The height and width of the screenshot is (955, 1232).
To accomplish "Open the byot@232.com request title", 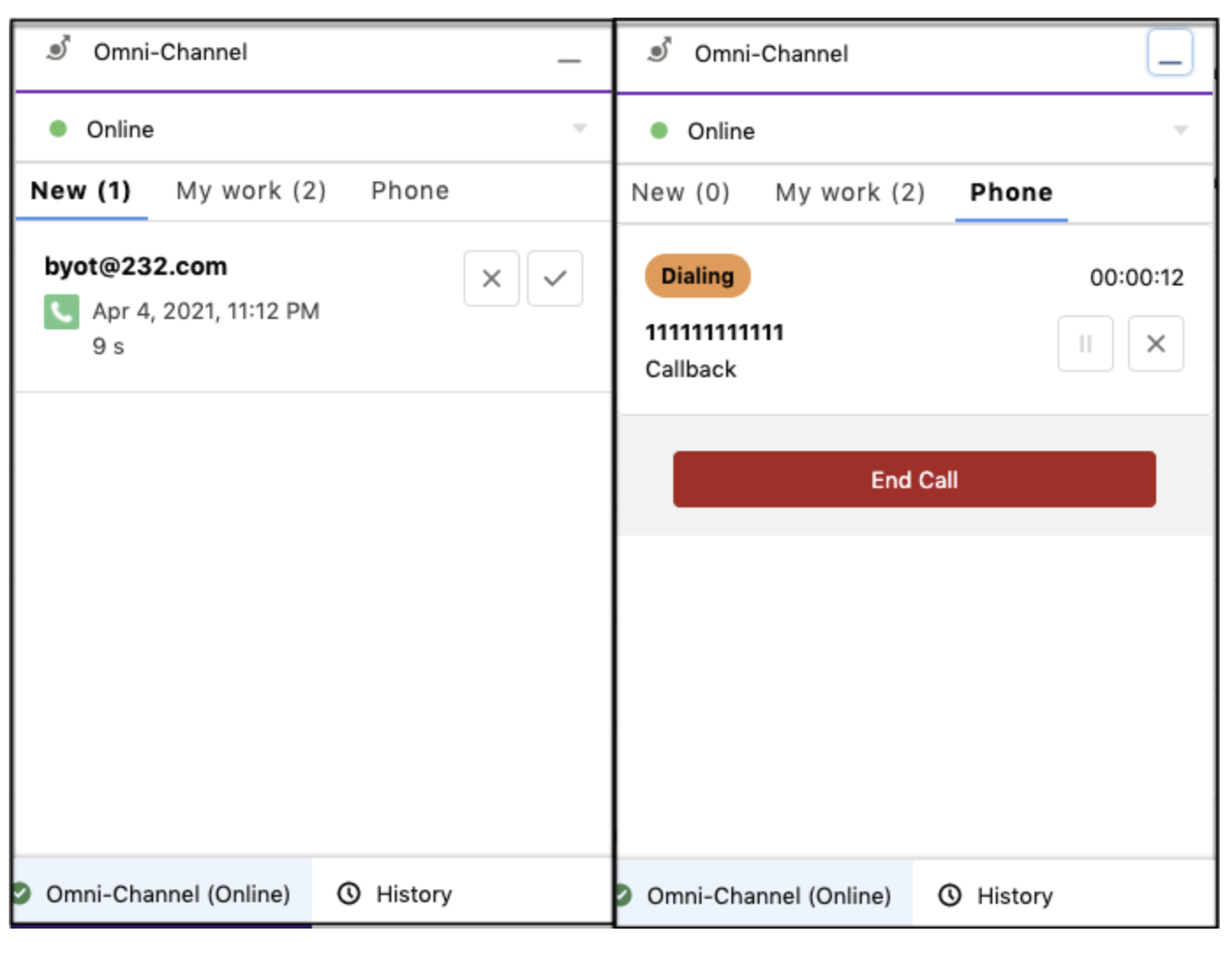I will point(136,266).
